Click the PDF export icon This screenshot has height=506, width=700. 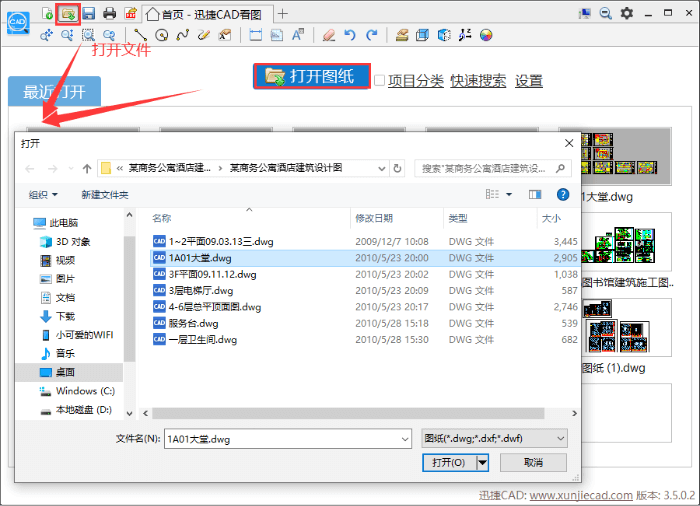[x=131, y=14]
